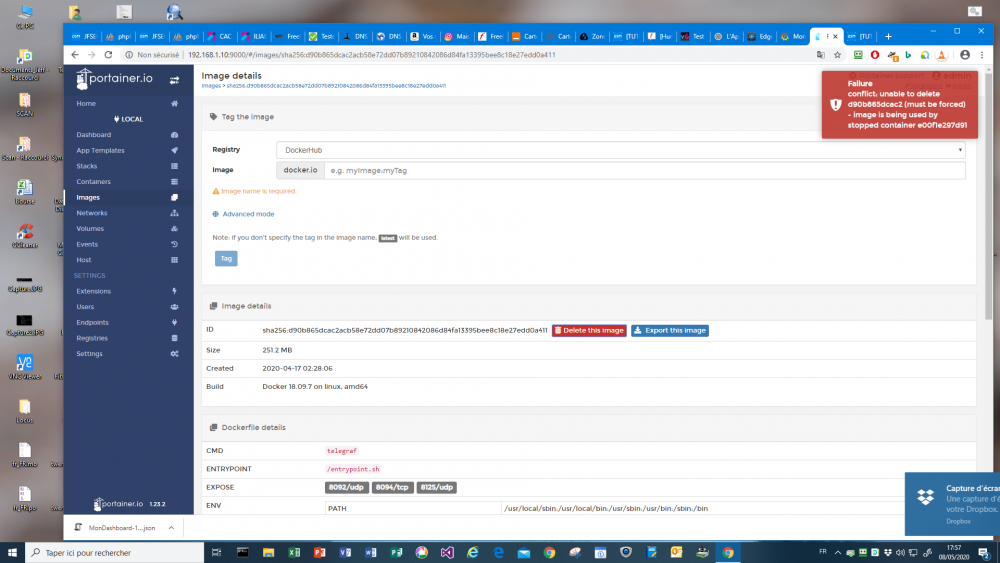
Task: Open the MonDashboard download item options arrow
Action: [x=170, y=527]
